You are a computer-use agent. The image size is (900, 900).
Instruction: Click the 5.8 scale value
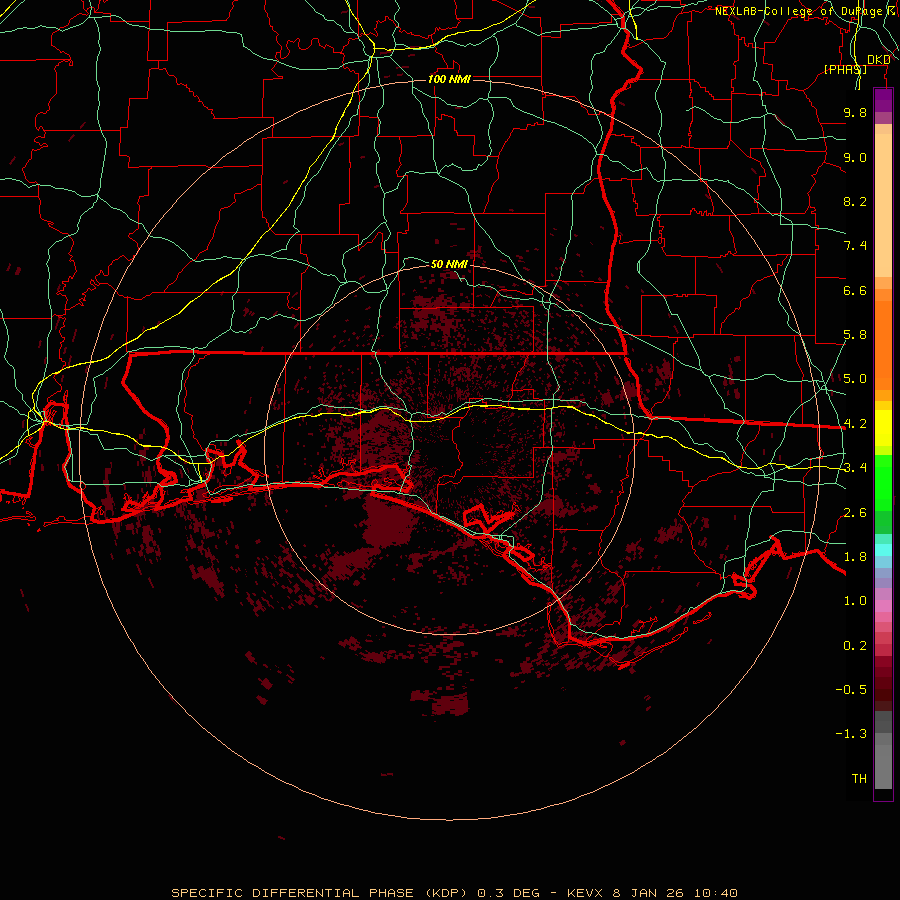pos(855,335)
